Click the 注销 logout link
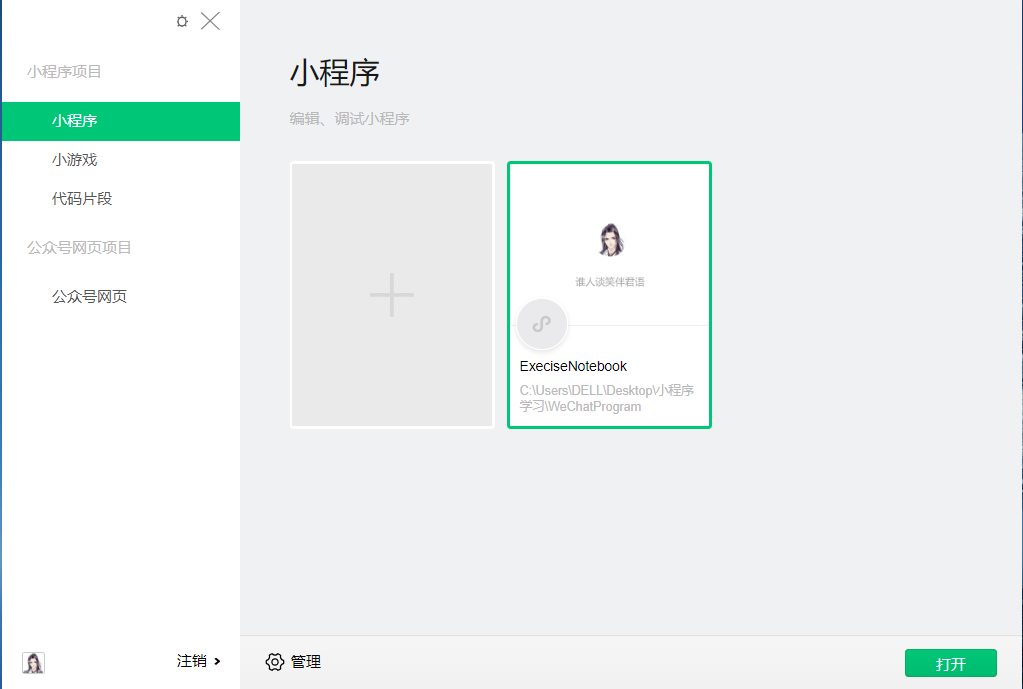 (x=190, y=662)
